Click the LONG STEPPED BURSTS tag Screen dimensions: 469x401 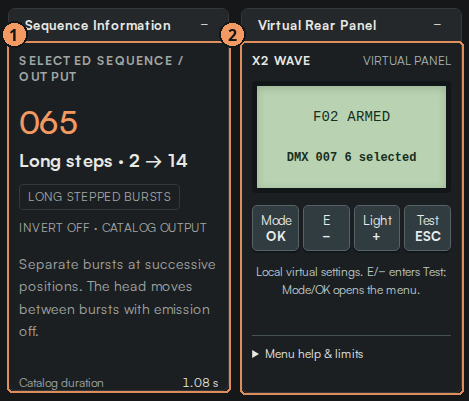tap(99, 197)
